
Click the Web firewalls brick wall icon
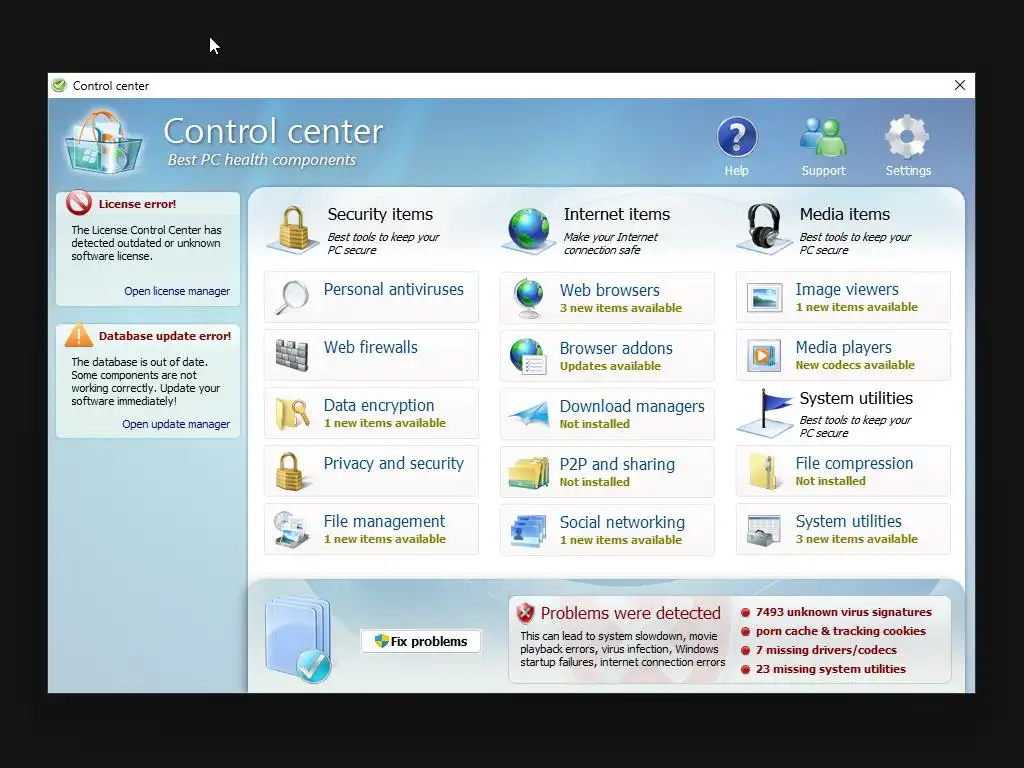pos(292,355)
